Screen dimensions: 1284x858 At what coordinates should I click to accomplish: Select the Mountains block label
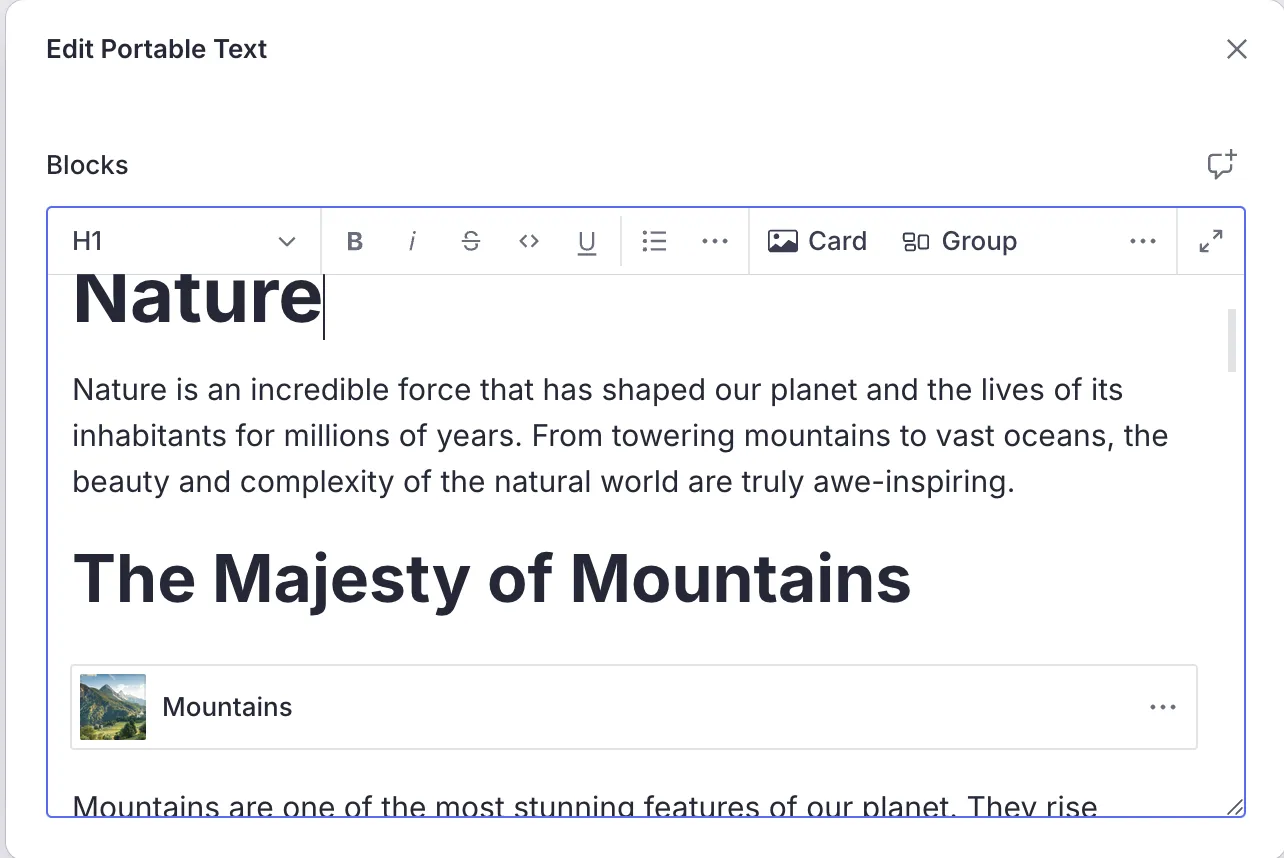pyautogui.click(x=227, y=707)
